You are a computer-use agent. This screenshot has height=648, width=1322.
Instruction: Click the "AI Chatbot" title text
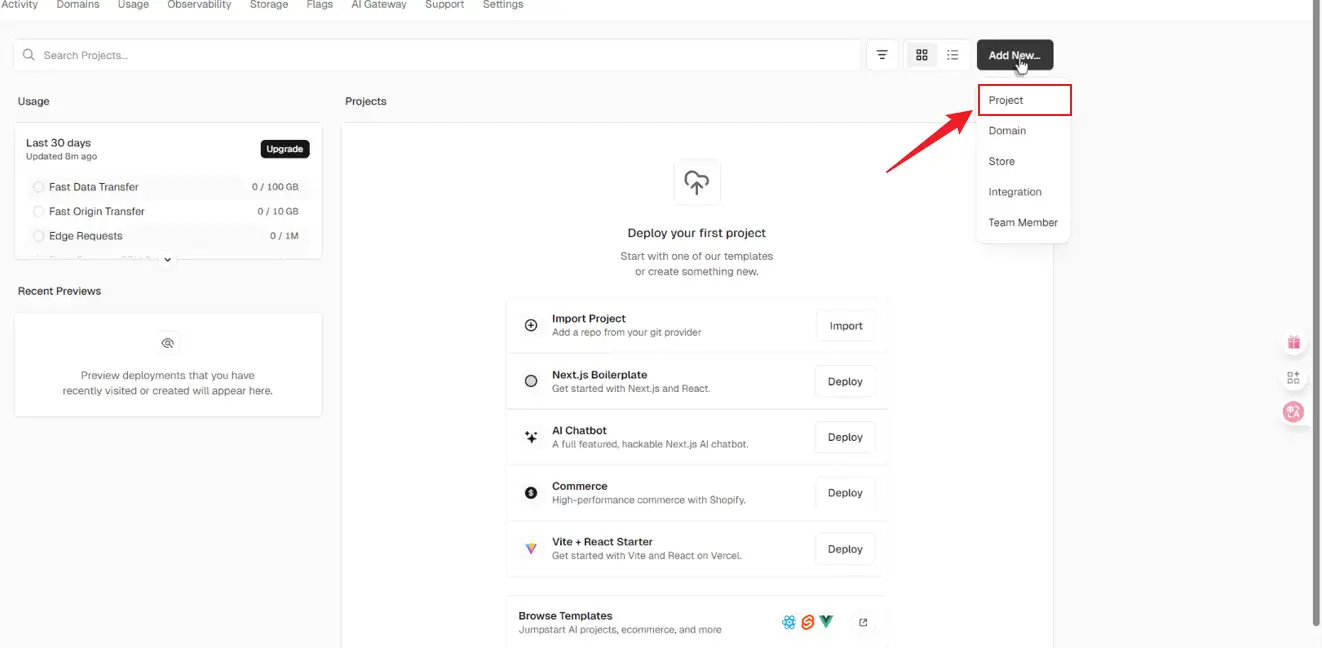click(x=580, y=431)
